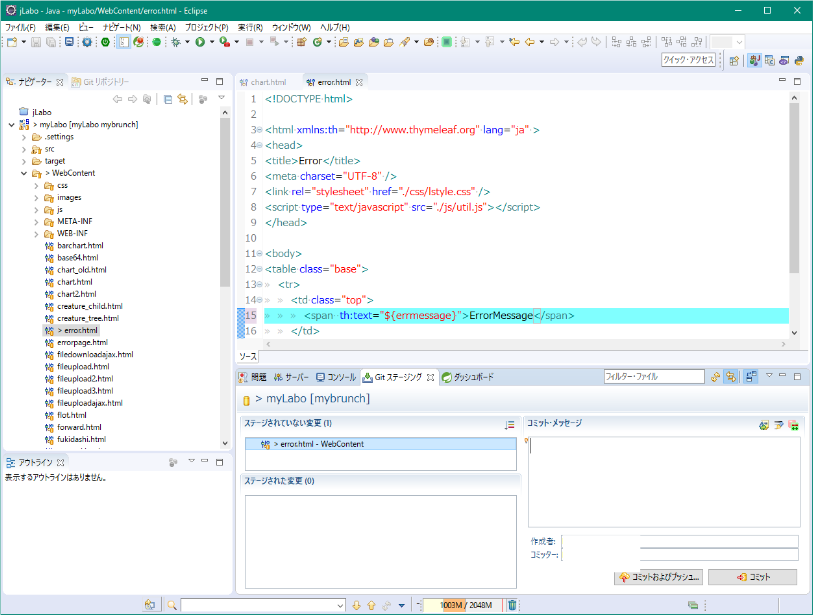Expand the WEB-INF folder
The image size is (813, 615).
click(x=36, y=234)
